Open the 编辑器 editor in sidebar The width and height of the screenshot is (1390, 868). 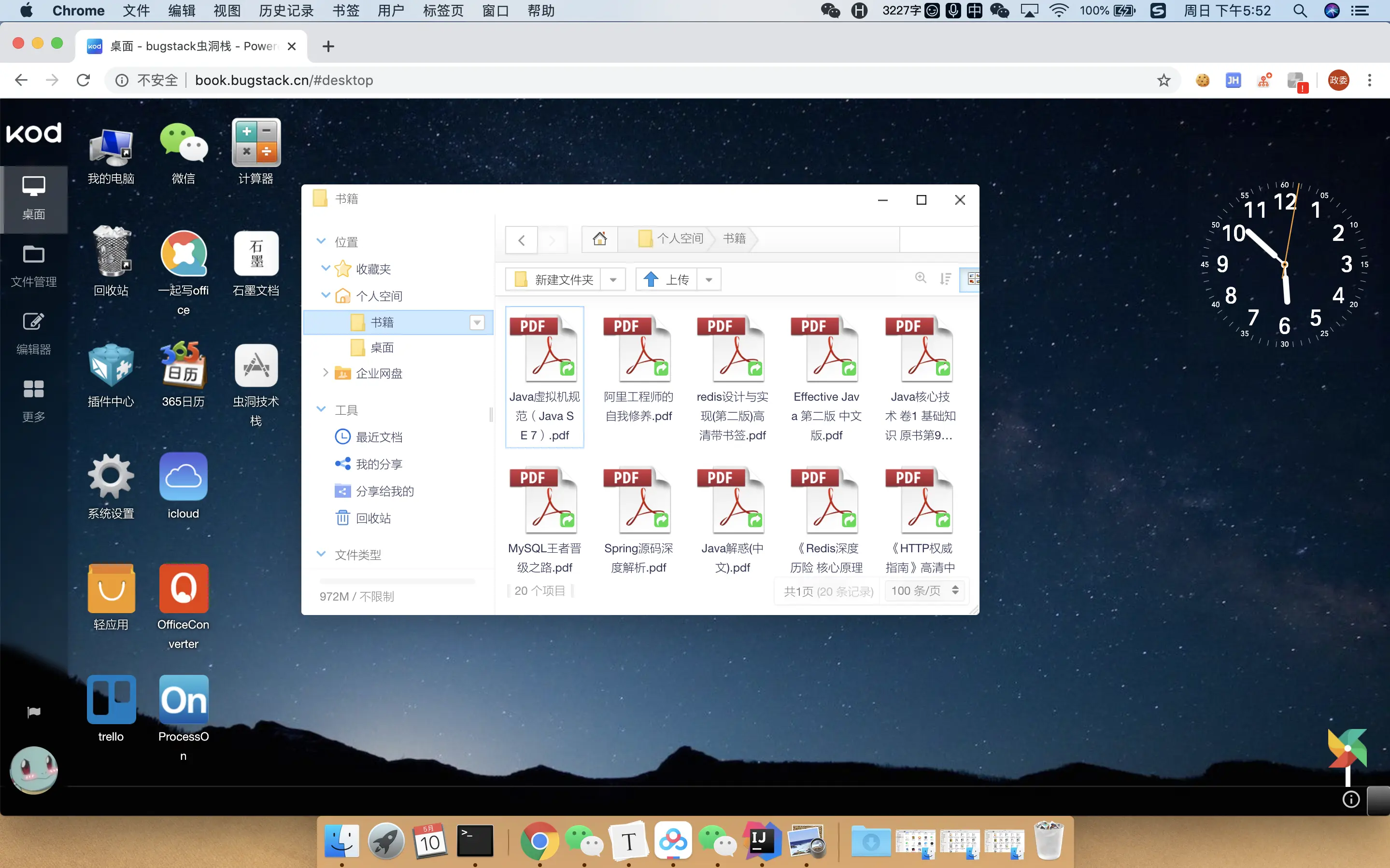[x=33, y=333]
